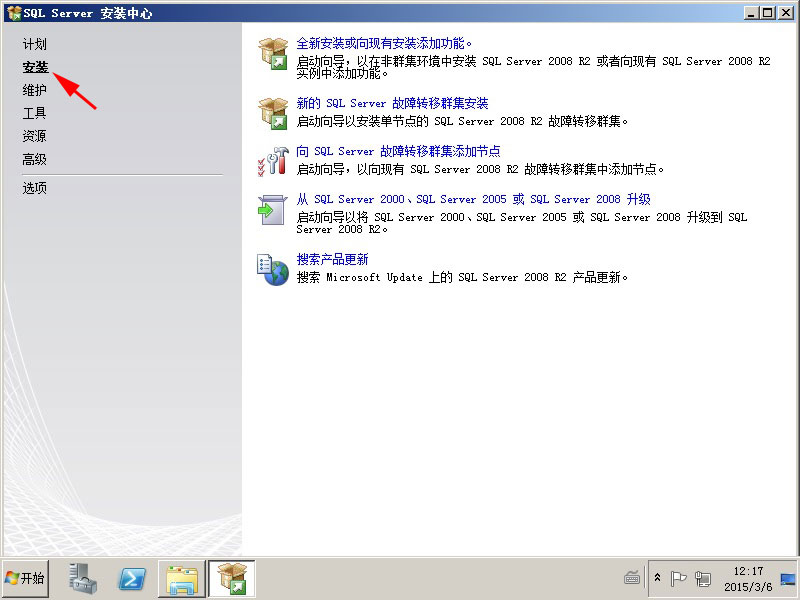Show hidden tray icons arrow
Viewport: 800px width, 600px height.
tap(658, 578)
